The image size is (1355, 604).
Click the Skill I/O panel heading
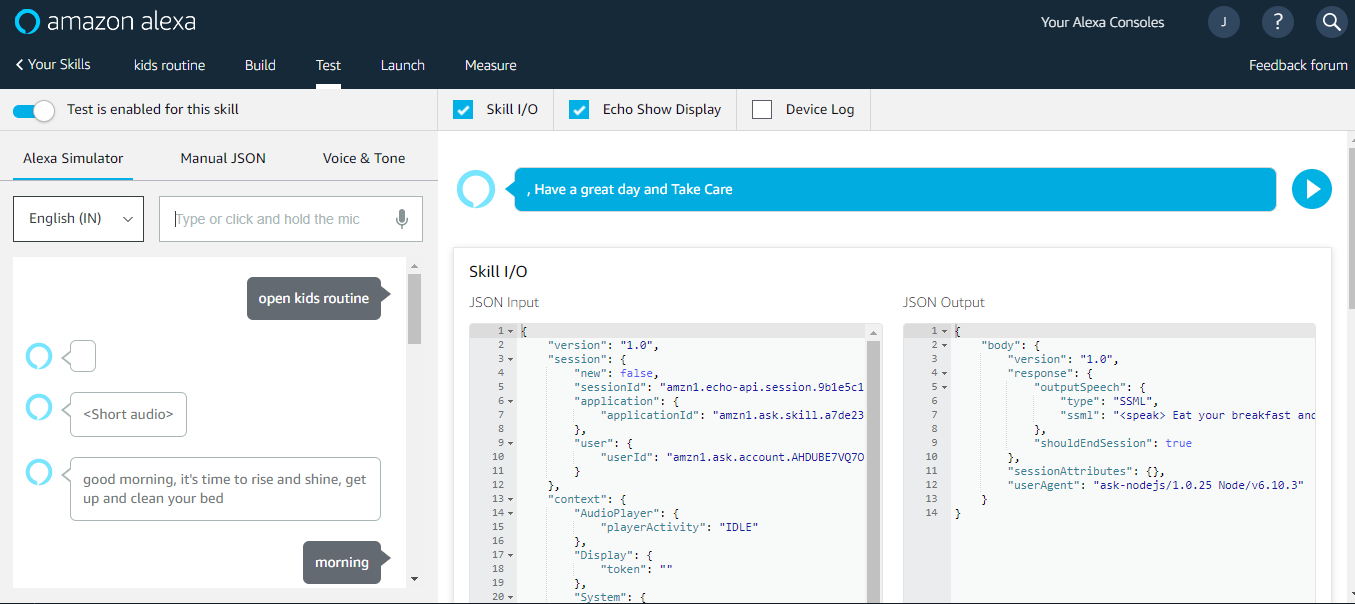click(x=498, y=272)
